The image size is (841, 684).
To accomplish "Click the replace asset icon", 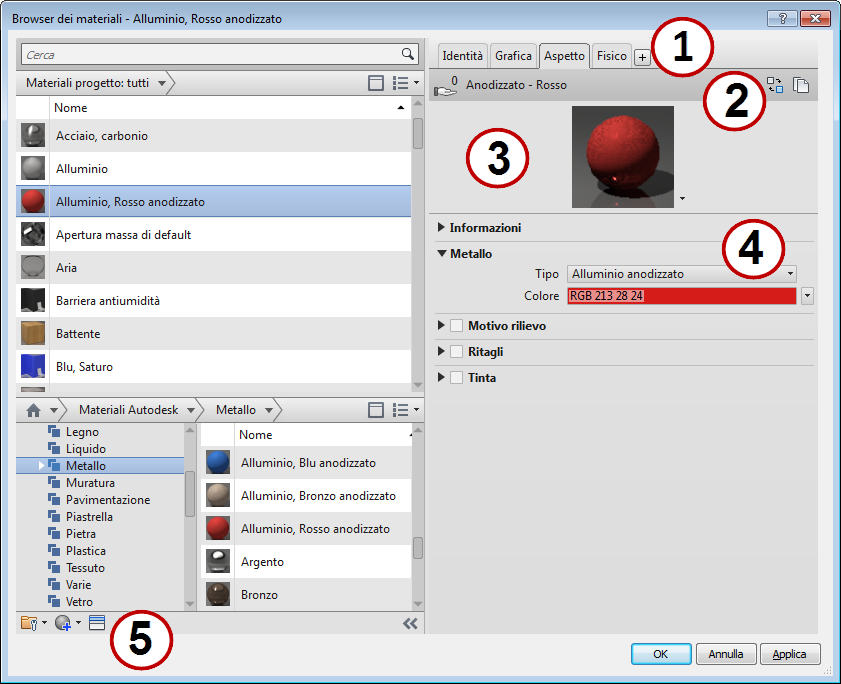I will (774, 85).
